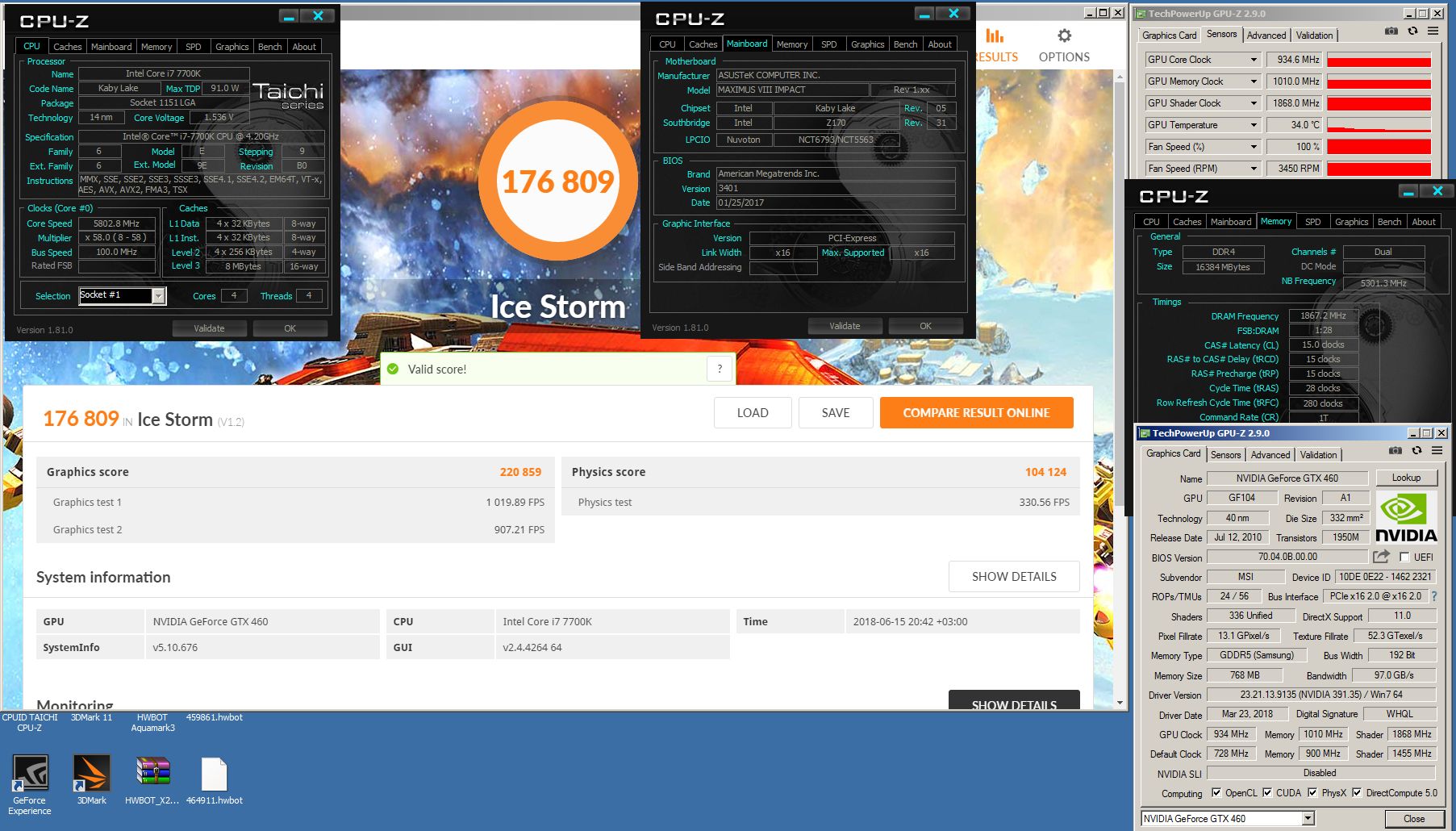Click camera icon in GPU-Z Graphics Card window
Viewport: 1456px width, 831px height.
tap(1395, 451)
